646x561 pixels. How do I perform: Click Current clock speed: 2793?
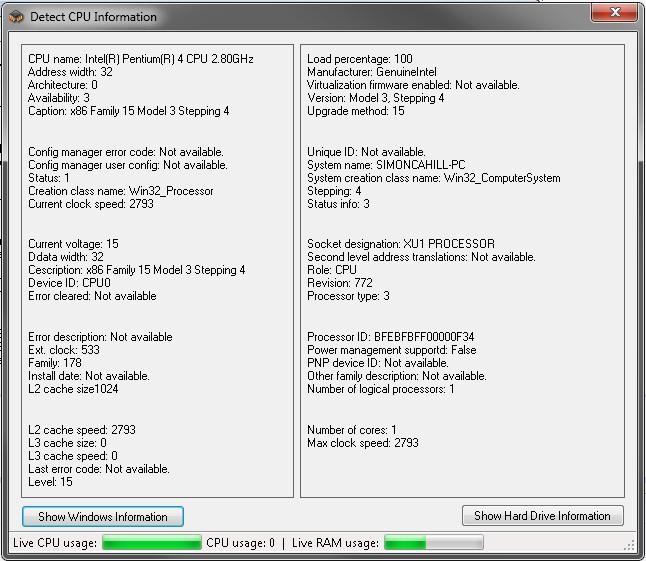[91, 204]
